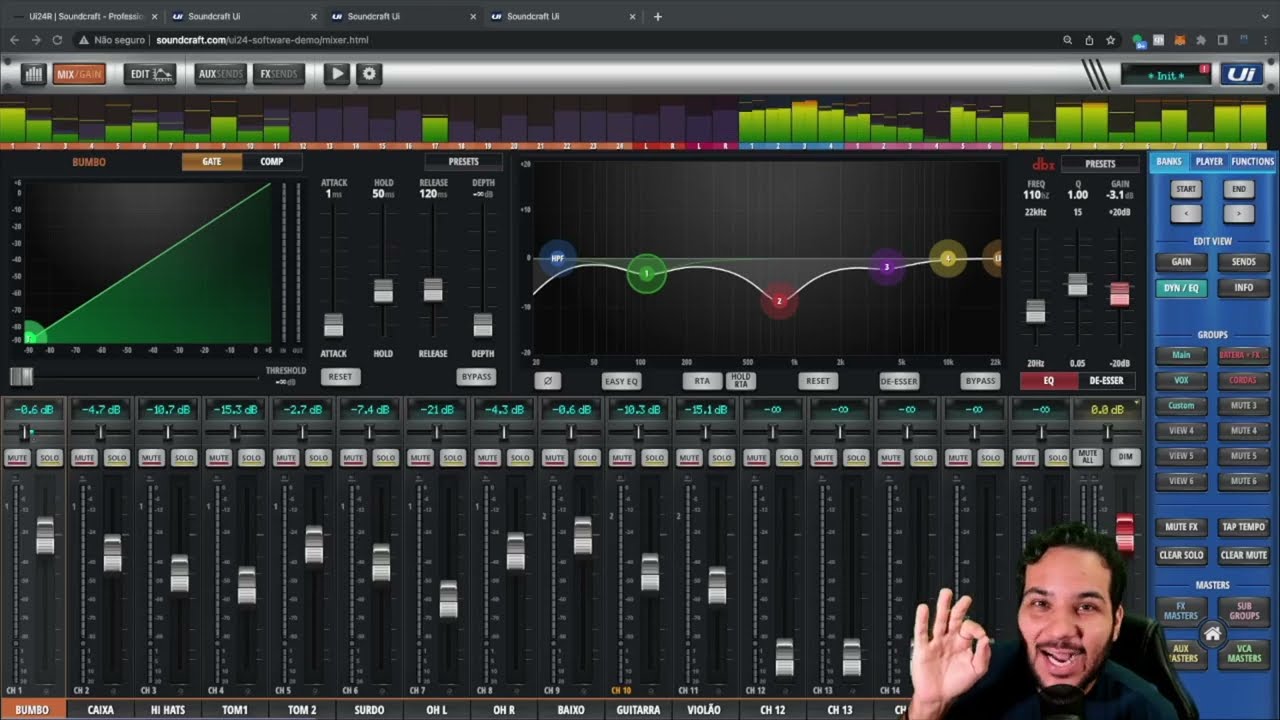Click the MUTE FX button
The width and height of the screenshot is (1280, 720).
click(x=1181, y=527)
